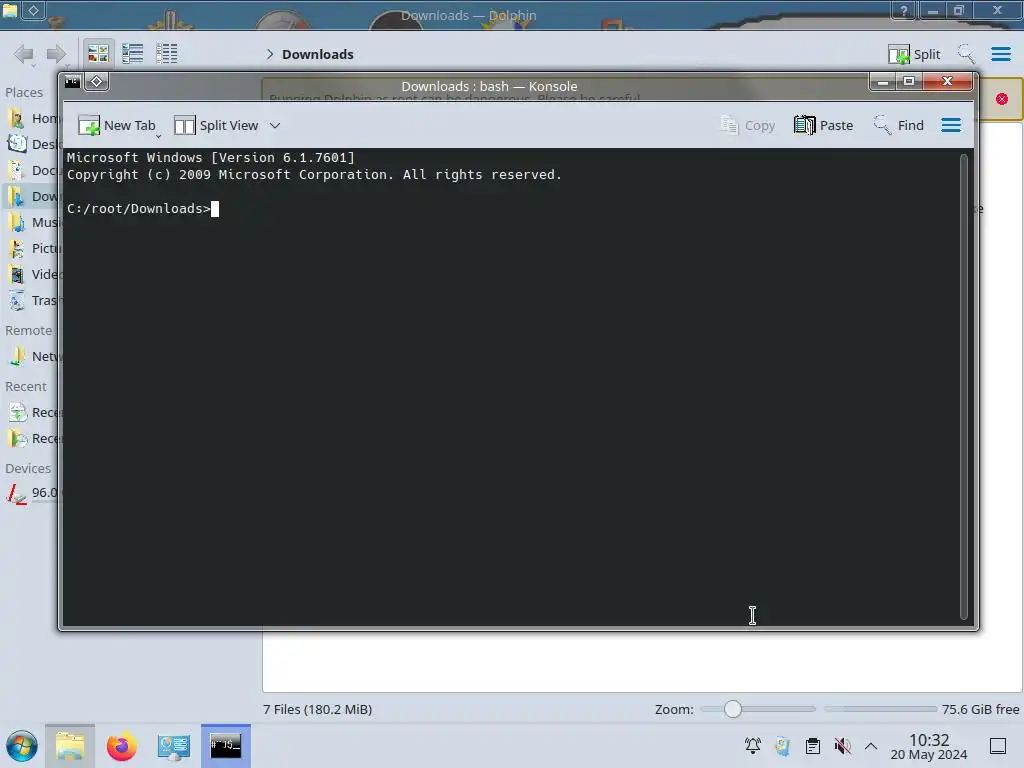Open Music in Dolphin Places
This screenshot has width=1024, height=768.
tap(33, 223)
